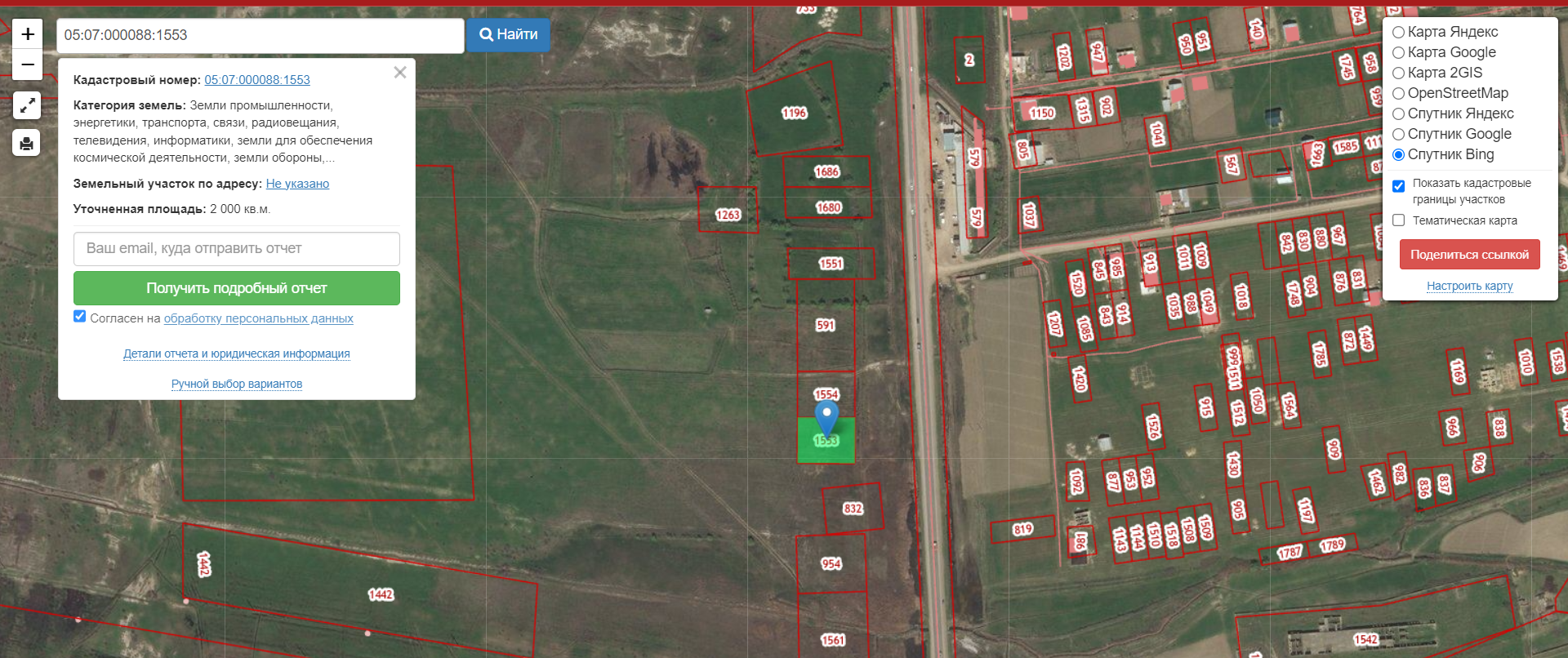Viewport: 1568px width, 658px height.
Task: Zoom out with the minus button
Action: (27, 64)
